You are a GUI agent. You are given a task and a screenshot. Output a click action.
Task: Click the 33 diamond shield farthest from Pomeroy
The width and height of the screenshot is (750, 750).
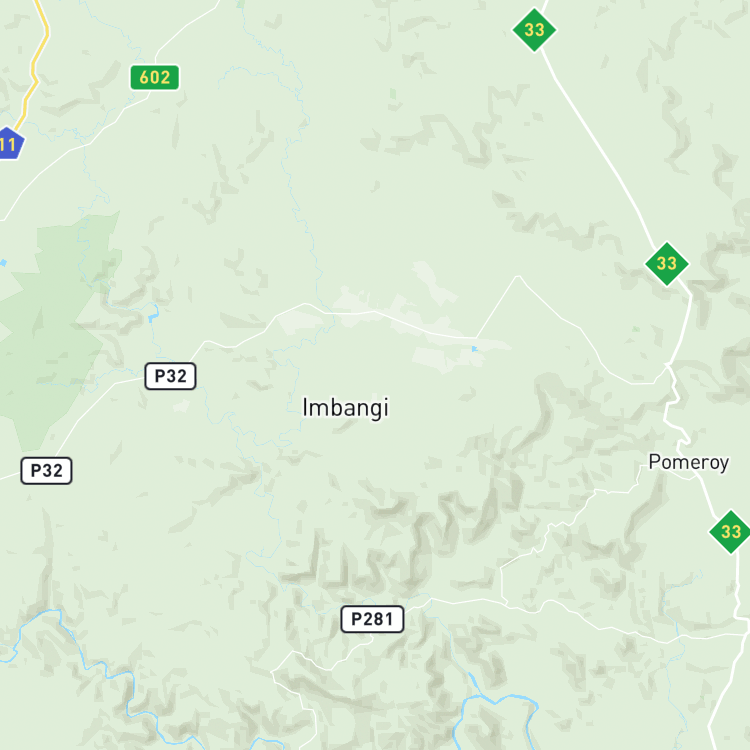[534, 30]
